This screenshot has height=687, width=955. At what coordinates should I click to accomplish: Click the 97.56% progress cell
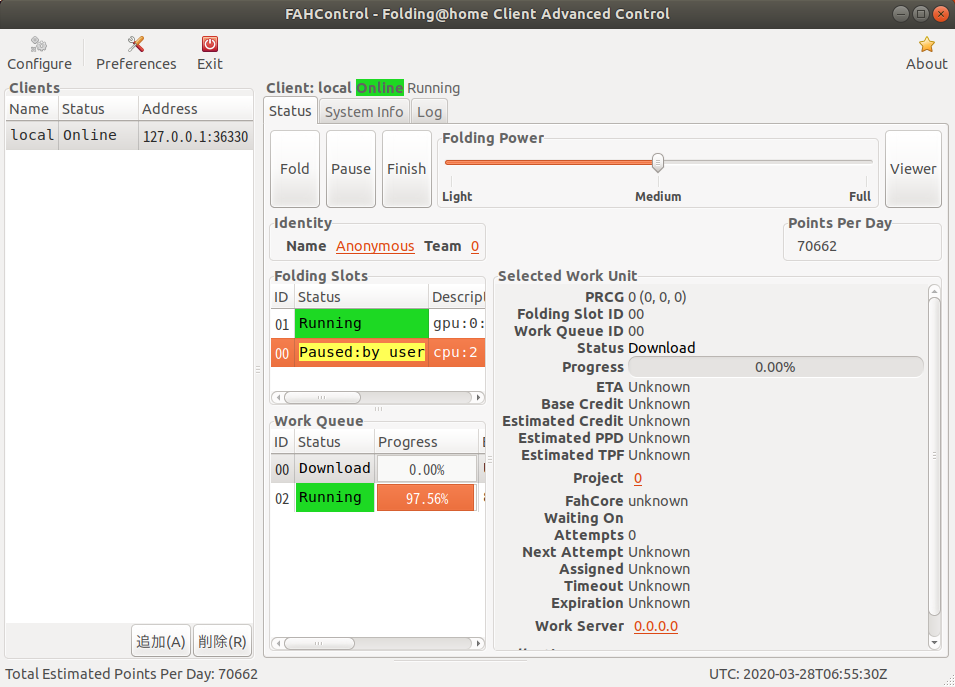(426, 498)
